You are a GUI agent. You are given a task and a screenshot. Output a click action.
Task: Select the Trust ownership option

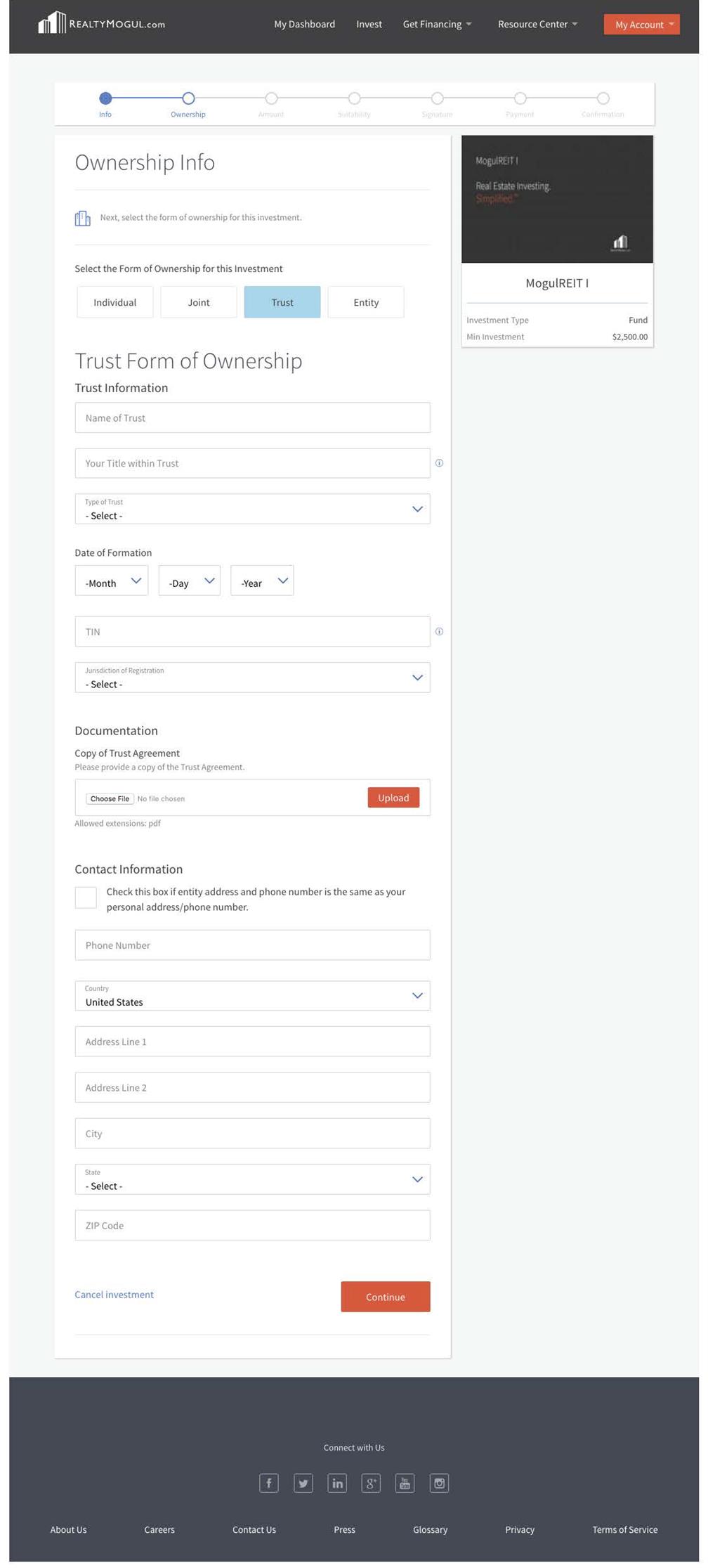tap(282, 302)
